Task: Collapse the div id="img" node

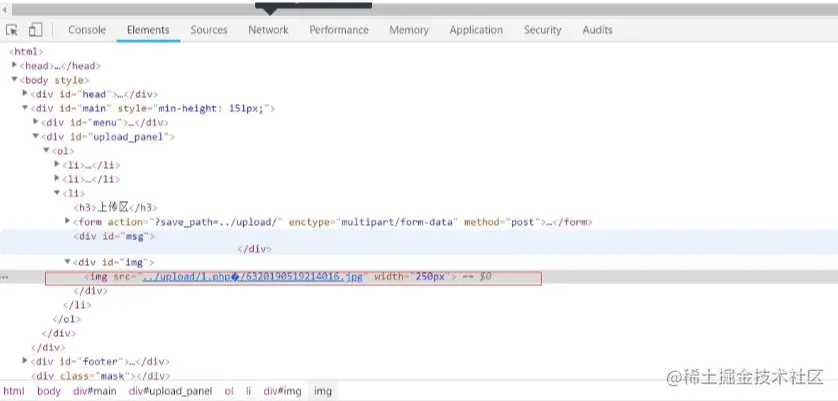Action: click(x=68, y=262)
